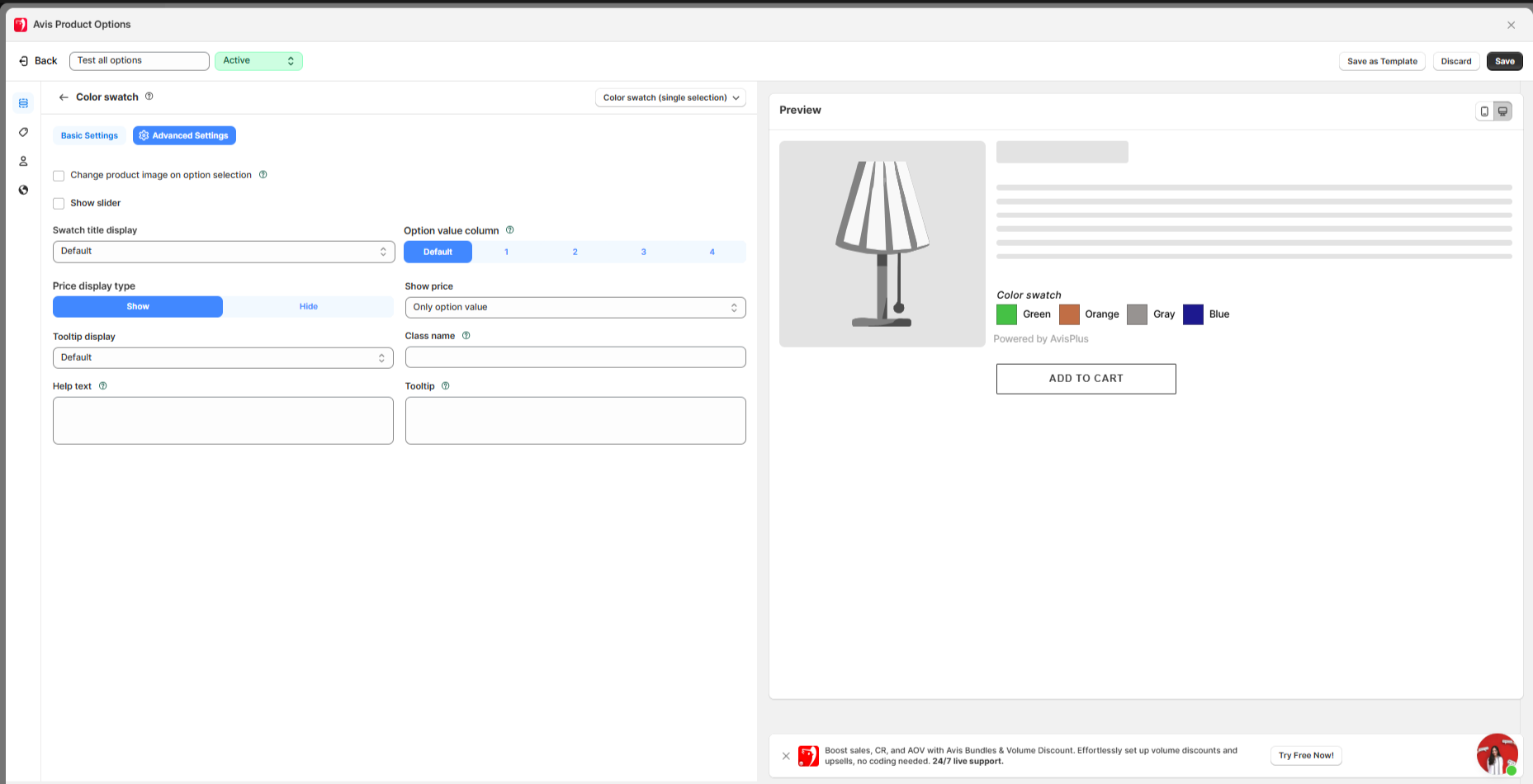Check the Show slider checkbox

[59, 204]
